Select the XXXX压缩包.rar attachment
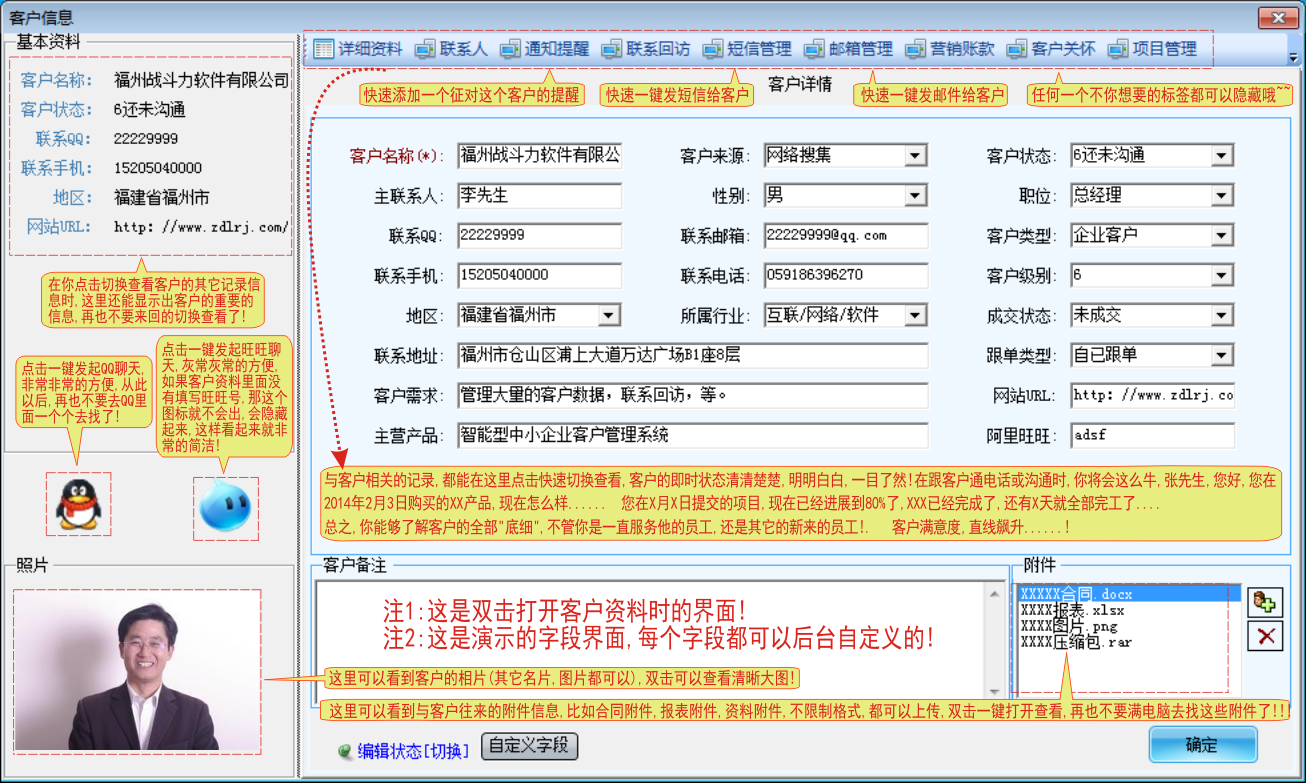This screenshot has height=783, width=1306. 1076,642
